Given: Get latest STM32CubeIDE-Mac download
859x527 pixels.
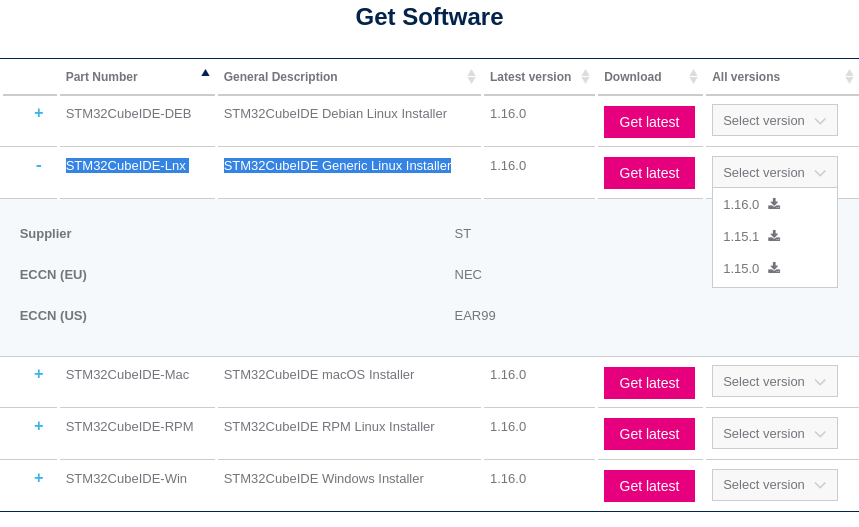Looking at the screenshot, I should pos(649,383).
